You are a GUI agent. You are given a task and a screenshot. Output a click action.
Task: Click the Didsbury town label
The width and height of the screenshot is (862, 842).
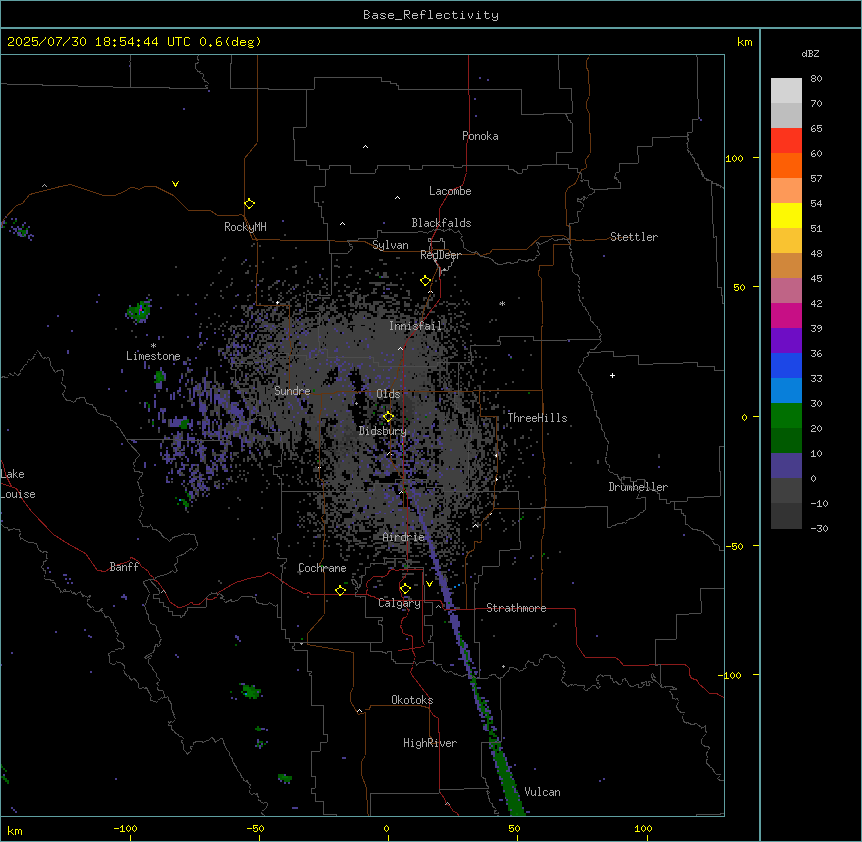coord(382,431)
